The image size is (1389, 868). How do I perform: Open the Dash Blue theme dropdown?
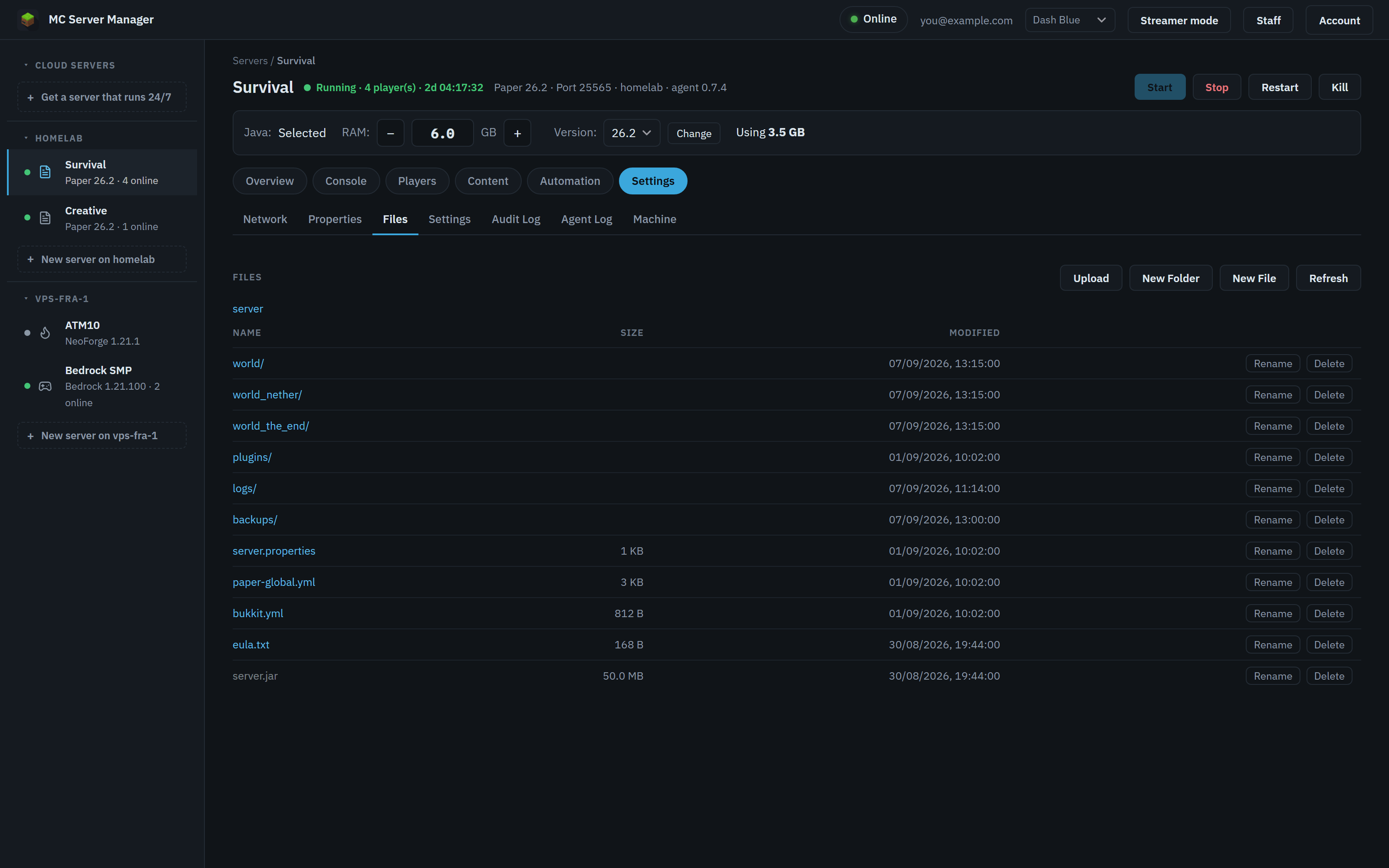pyautogui.click(x=1070, y=20)
